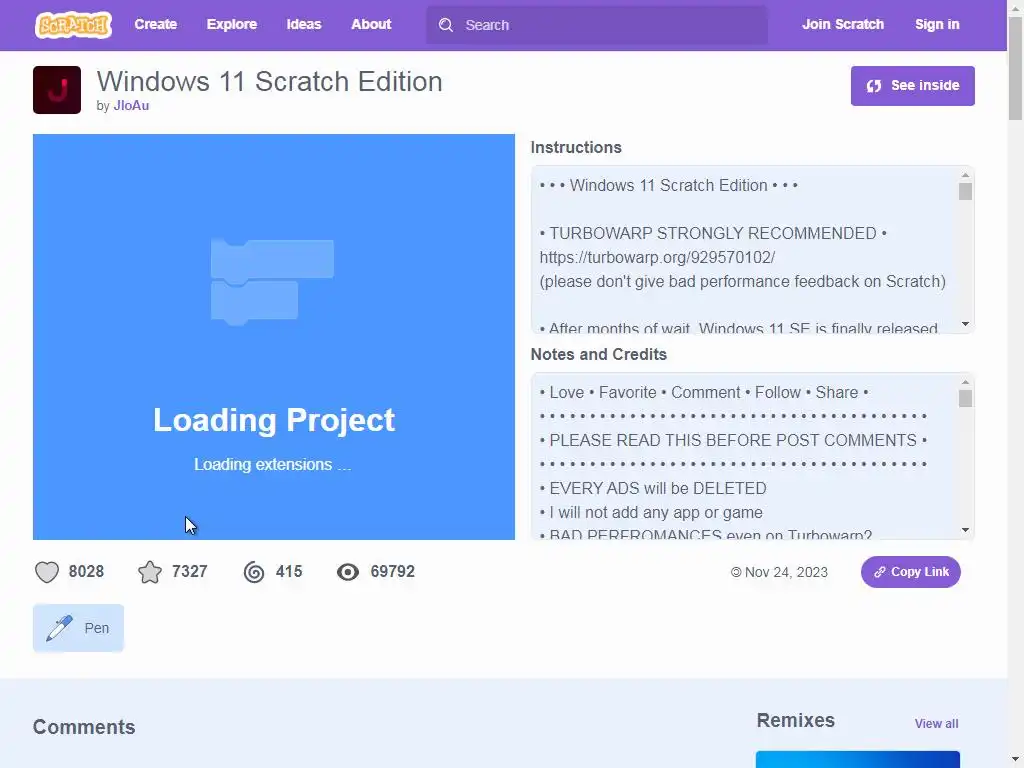1024x768 pixels.
Task: Open the first remix thumbnail
Action: coord(857,760)
